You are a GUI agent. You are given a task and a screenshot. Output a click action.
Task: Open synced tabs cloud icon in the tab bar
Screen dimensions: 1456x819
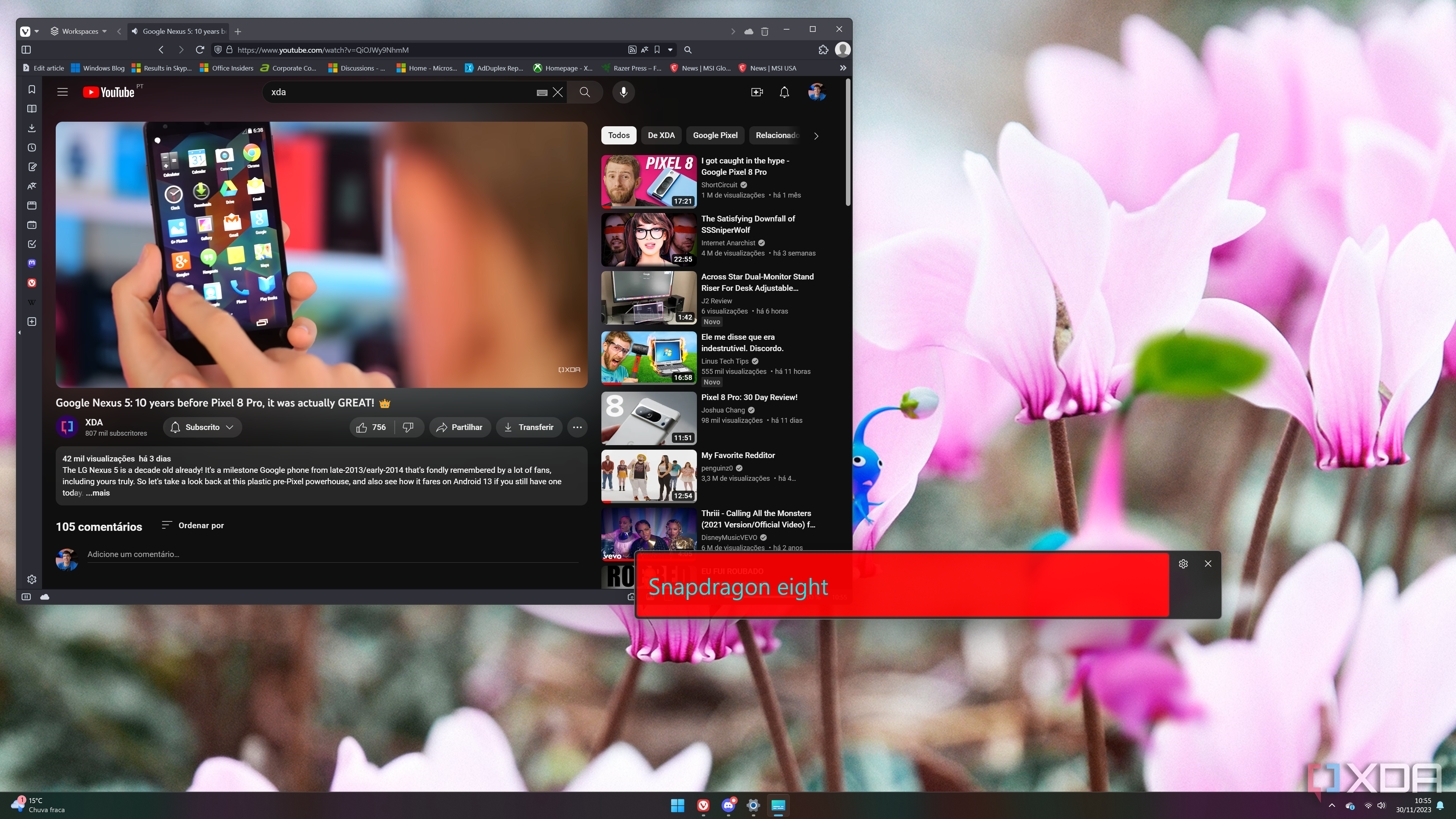749,31
